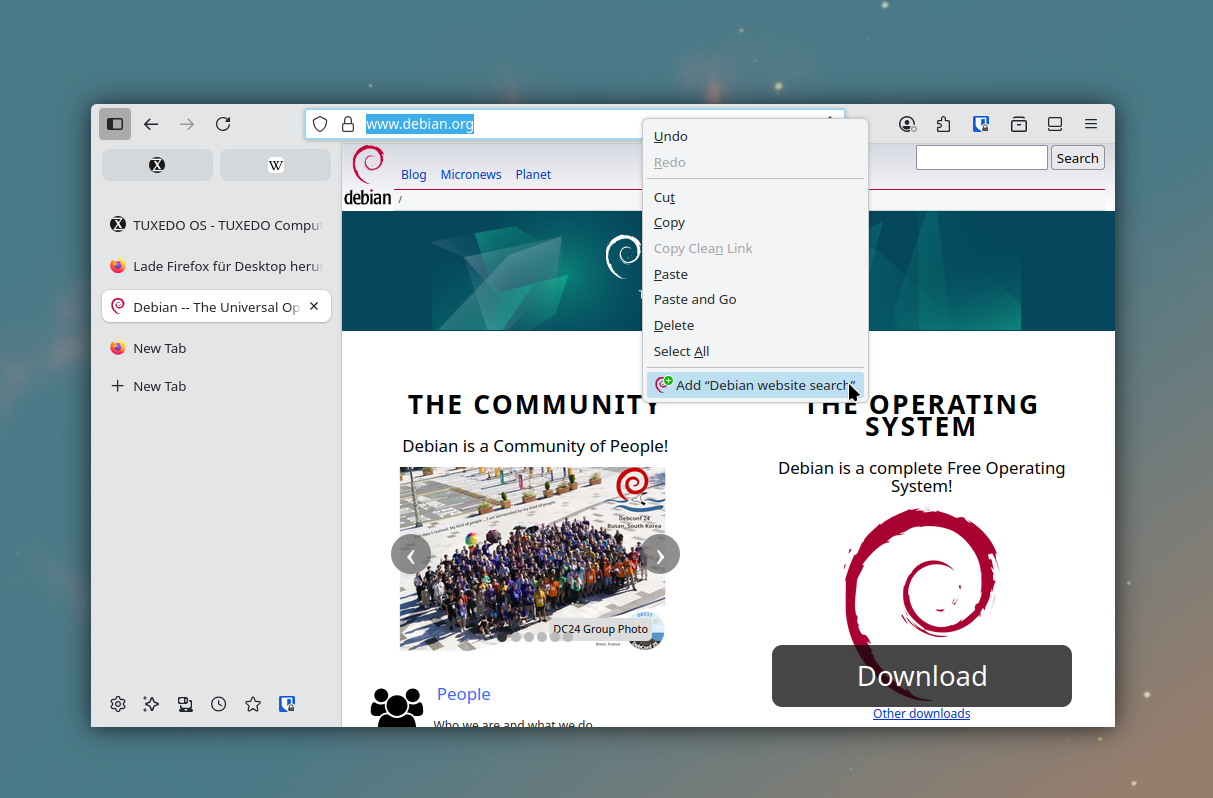Choose Delete in the context menu
The width and height of the screenshot is (1213, 798).
[755, 326]
